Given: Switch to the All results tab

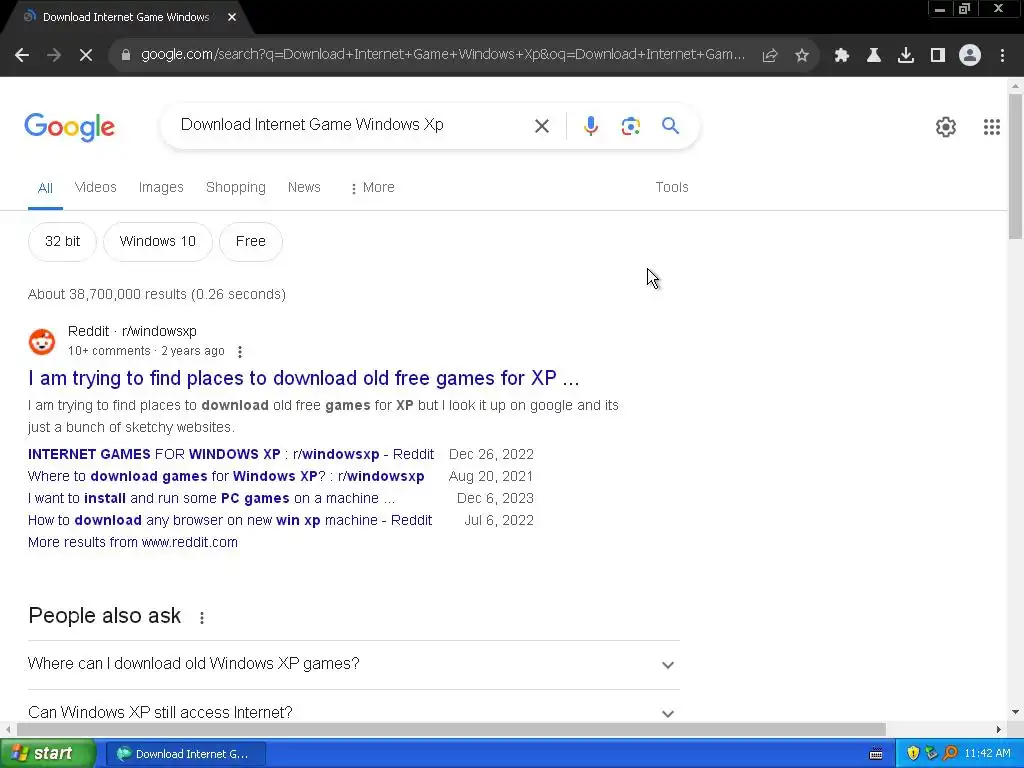Looking at the screenshot, I should coord(45,189).
